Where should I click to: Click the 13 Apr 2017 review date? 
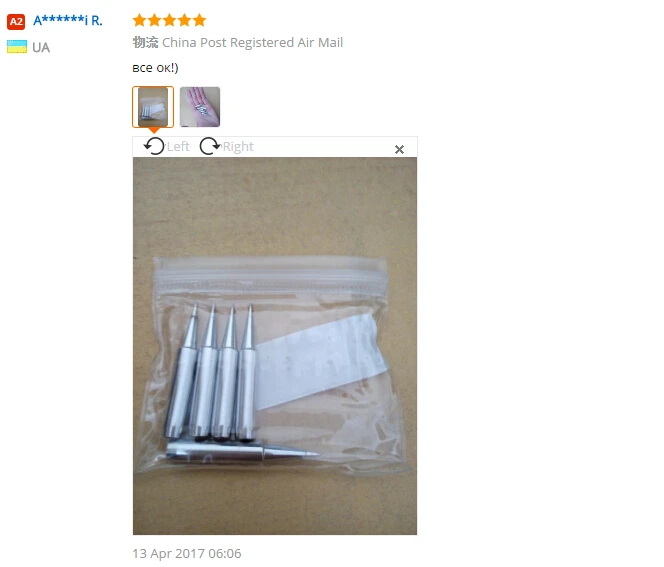click(x=187, y=553)
